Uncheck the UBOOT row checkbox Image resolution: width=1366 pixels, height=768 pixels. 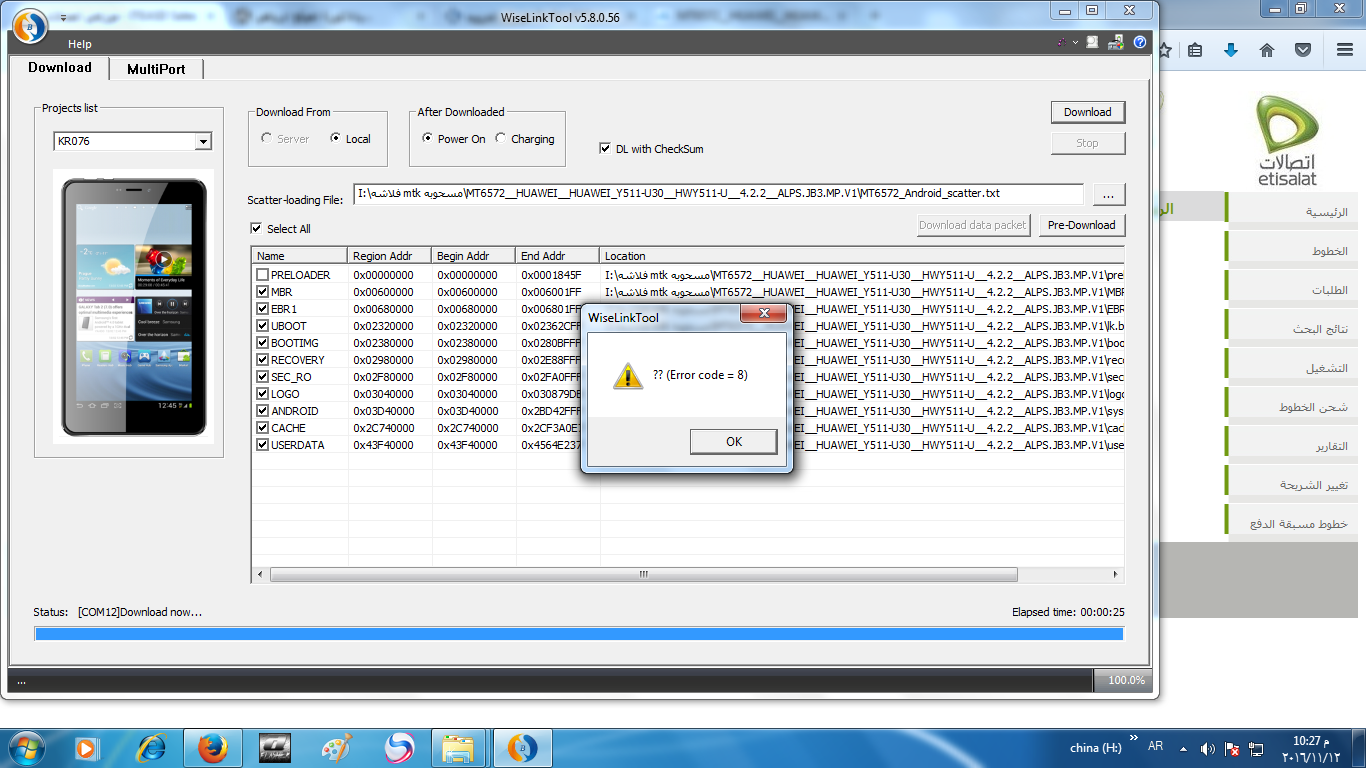pos(262,326)
